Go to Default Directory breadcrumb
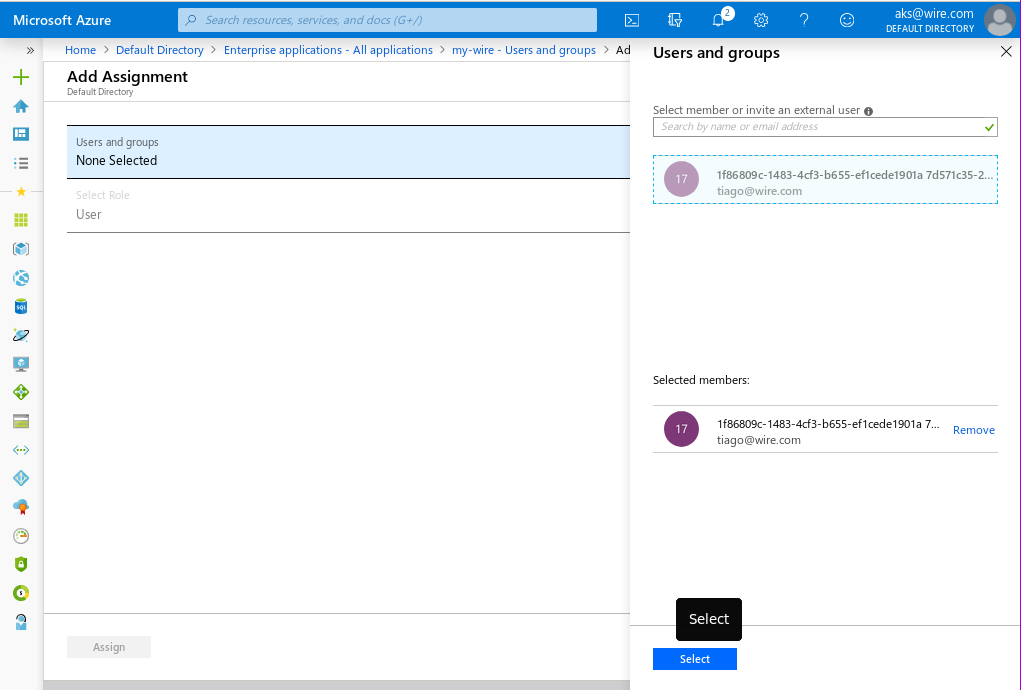Image resolution: width=1021 pixels, height=690 pixels. (x=159, y=50)
